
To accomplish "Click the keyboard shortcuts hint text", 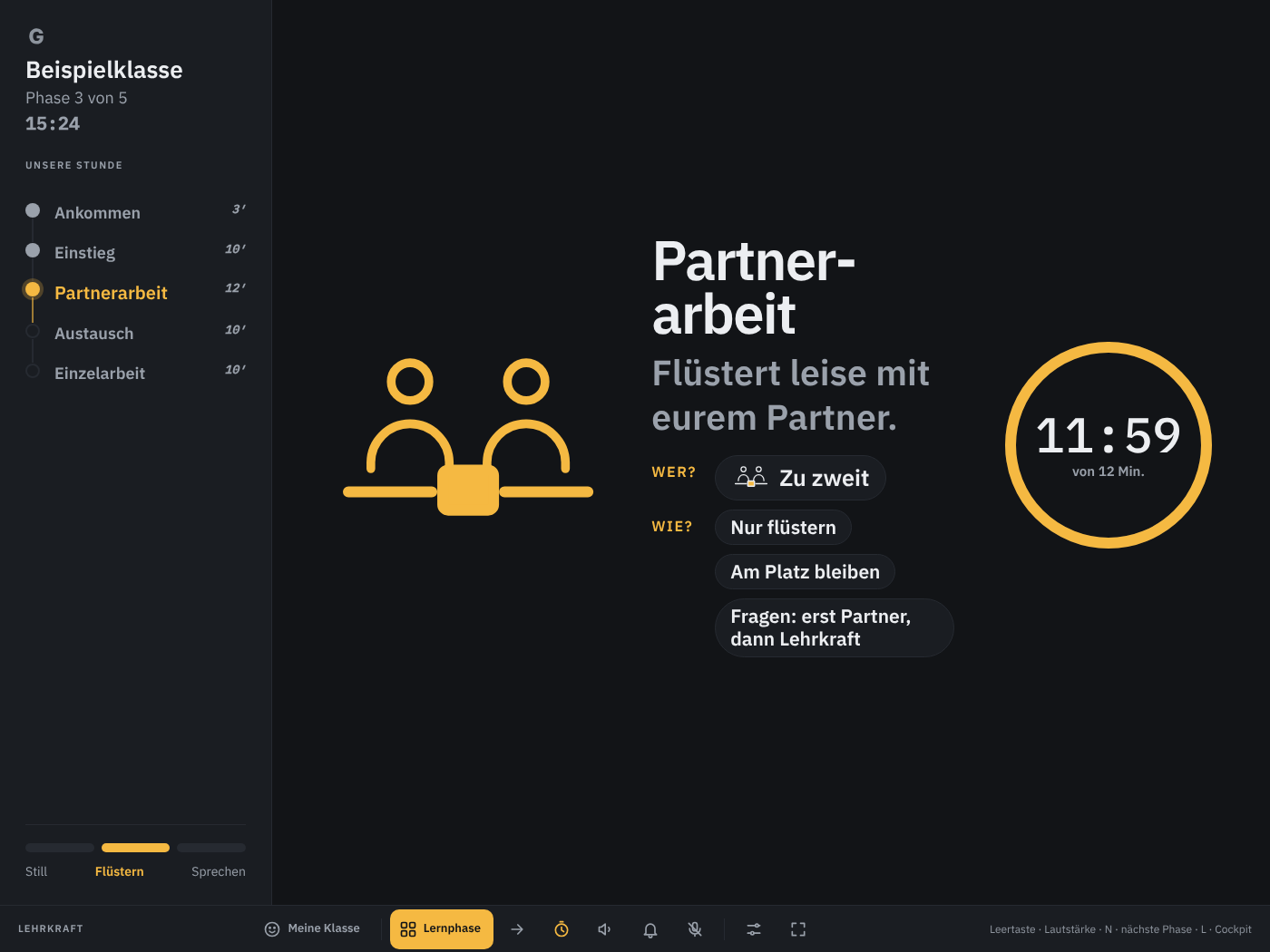I will click(1120, 929).
